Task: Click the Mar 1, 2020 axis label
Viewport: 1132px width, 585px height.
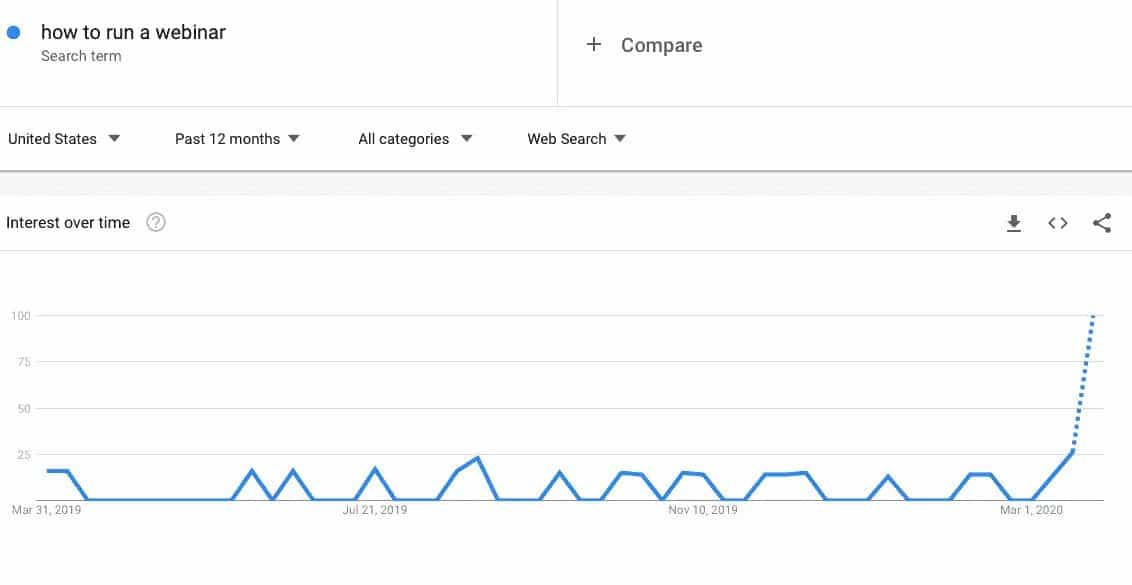Action: 1032,511
